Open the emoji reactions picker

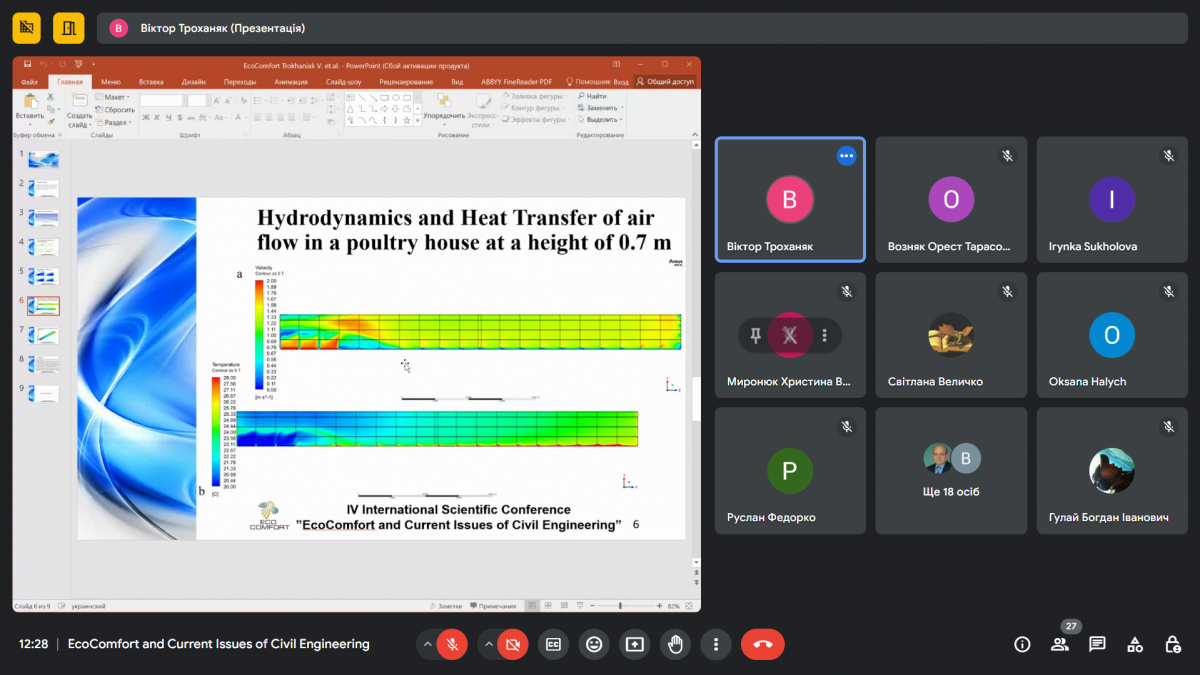[x=594, y=645]
